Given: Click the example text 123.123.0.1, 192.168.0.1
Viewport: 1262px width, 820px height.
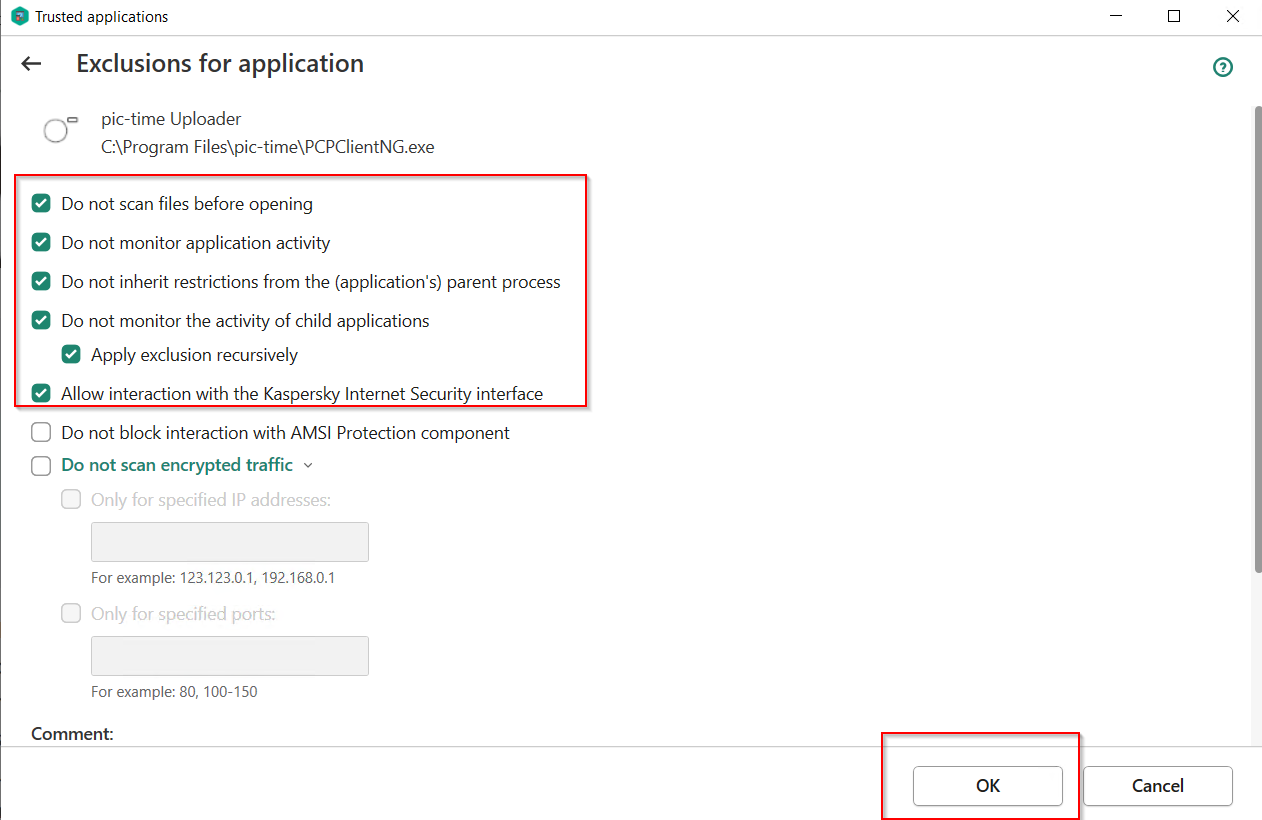Looking at the screenshot, I should (256, 578).
